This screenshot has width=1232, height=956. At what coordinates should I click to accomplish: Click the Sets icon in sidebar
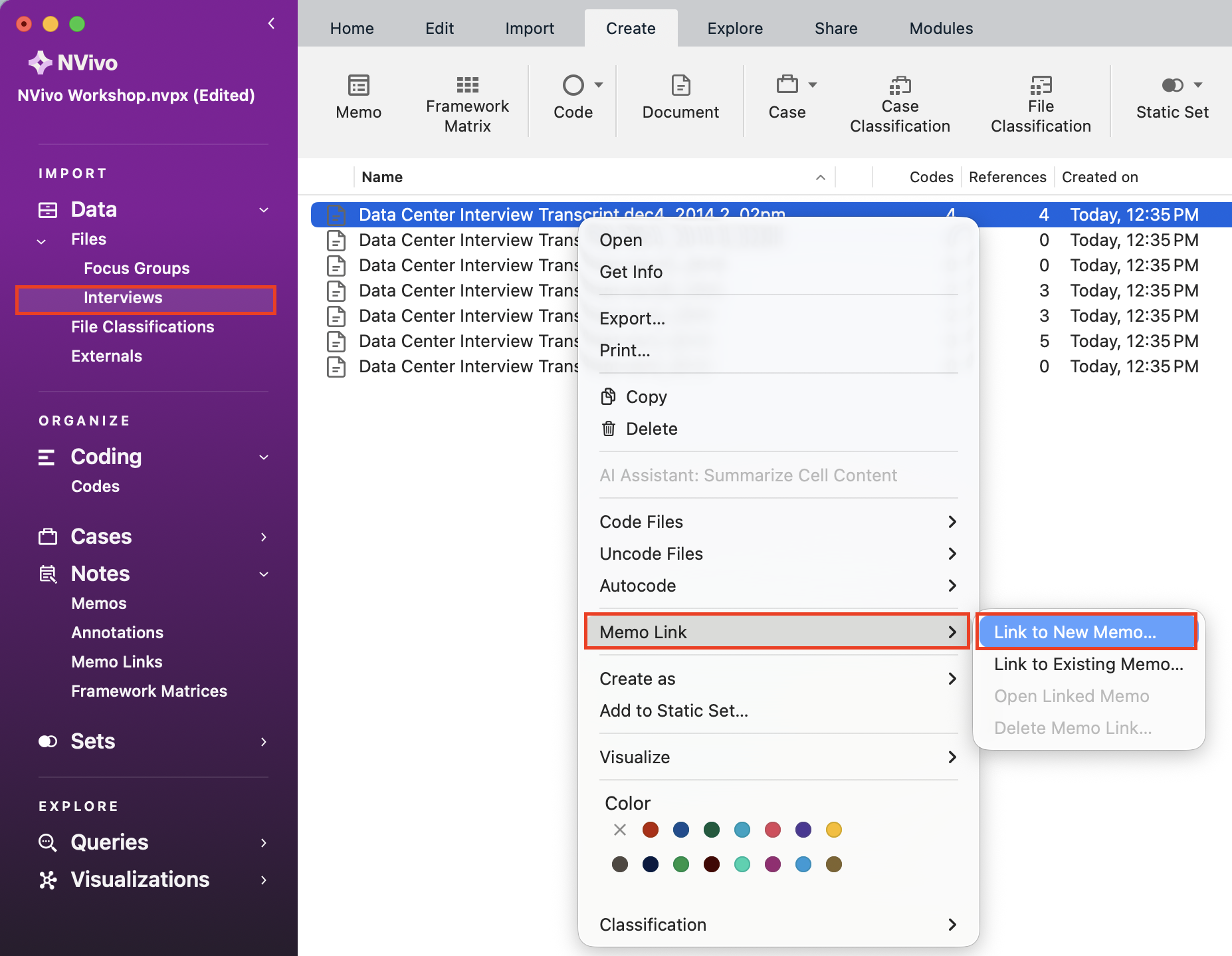point(48,741)
